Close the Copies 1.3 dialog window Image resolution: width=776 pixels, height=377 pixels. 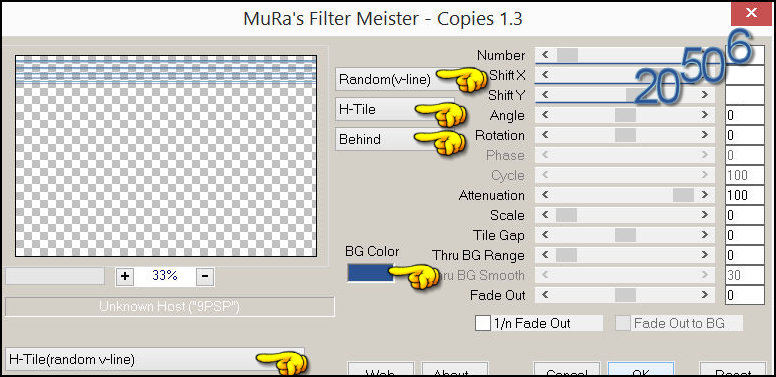click(752, 13)
